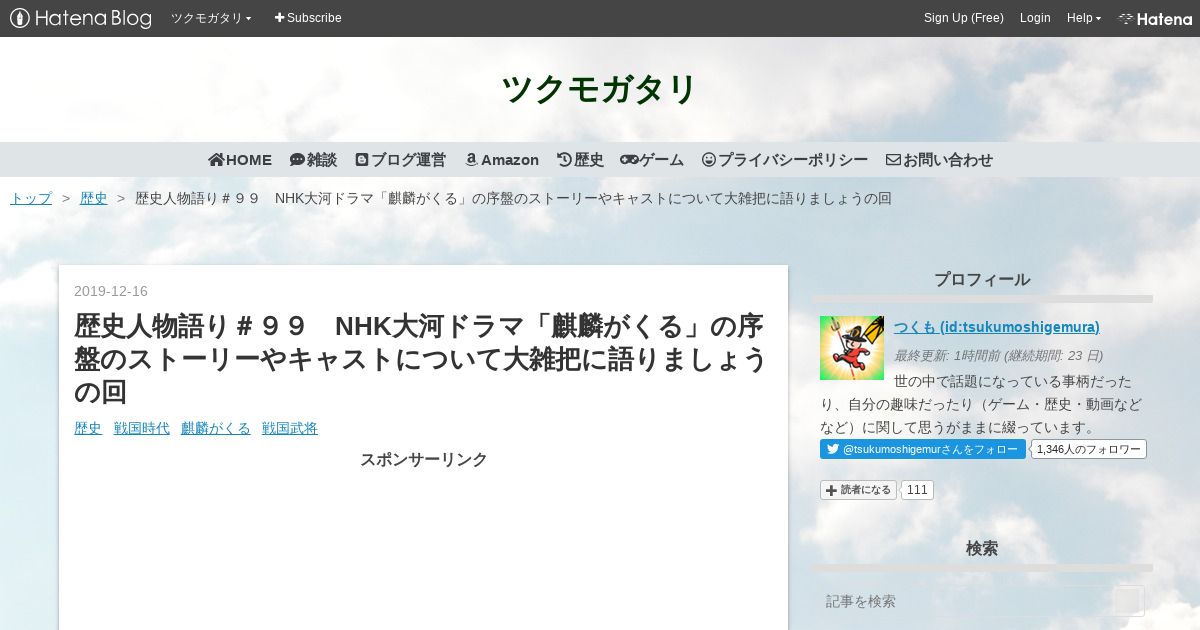Click the 2019-12-16 date link
This screenshot has width=1200, height=630.
[x=111, y=292]
